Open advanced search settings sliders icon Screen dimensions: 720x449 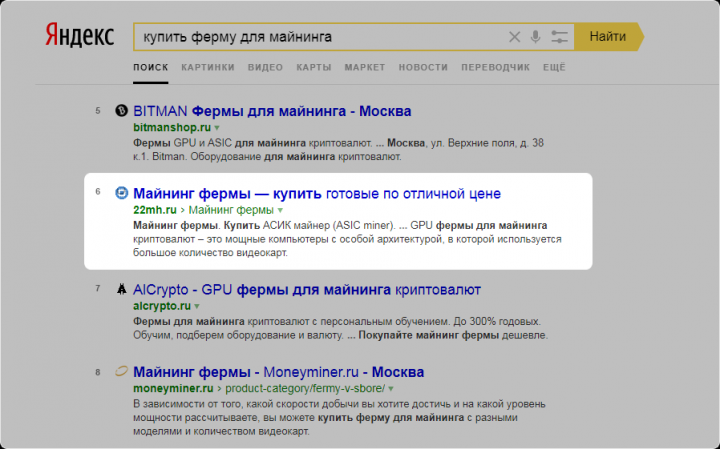(x=559, y=37)
